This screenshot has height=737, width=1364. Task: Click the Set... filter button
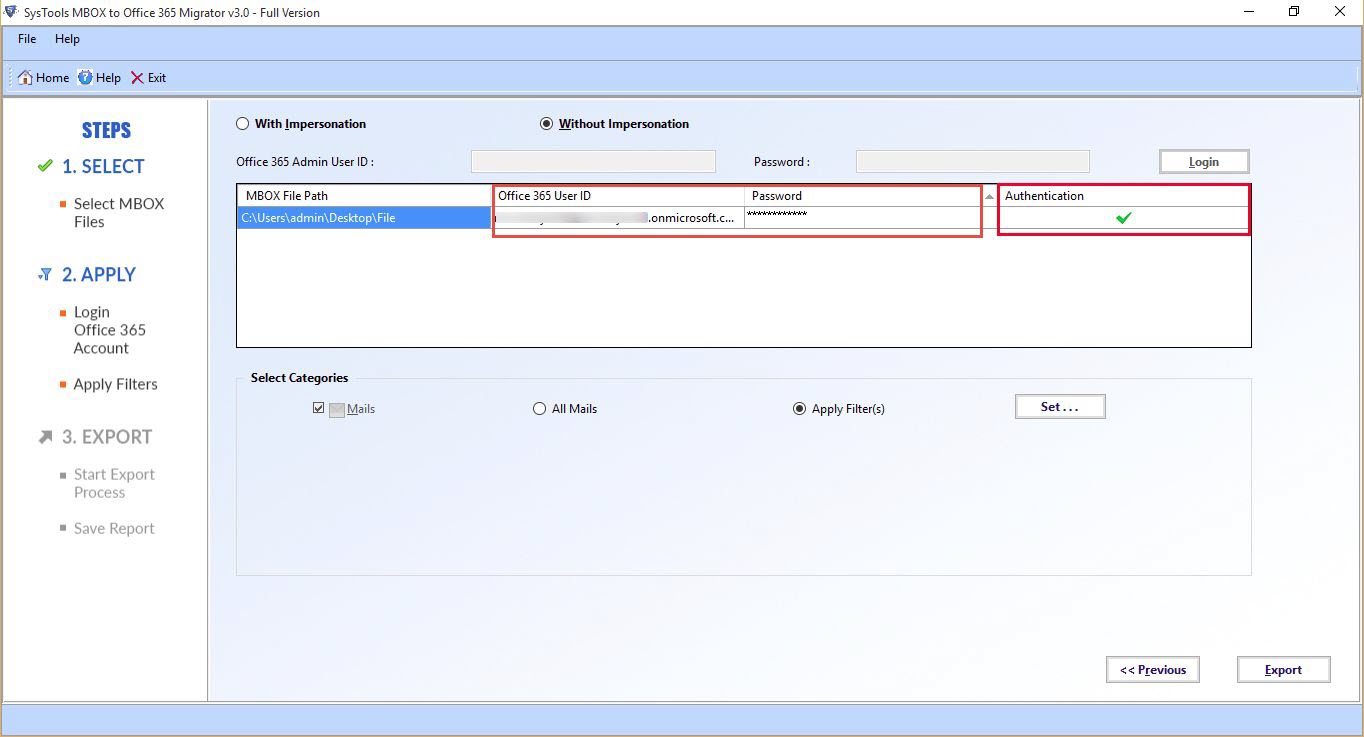coord(1060,407)
